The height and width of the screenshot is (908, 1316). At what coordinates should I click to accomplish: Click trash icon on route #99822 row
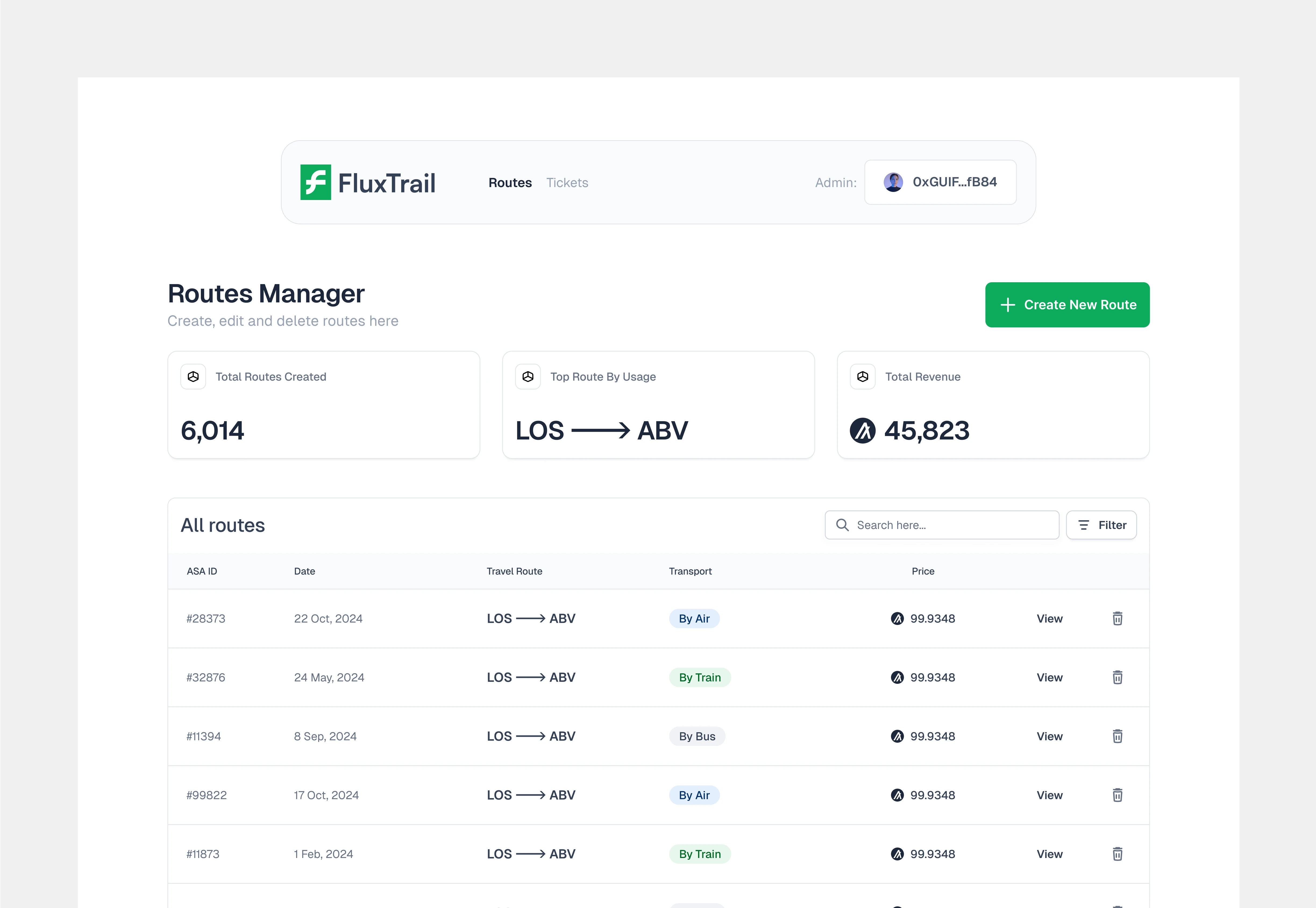tap(1117, 795)
